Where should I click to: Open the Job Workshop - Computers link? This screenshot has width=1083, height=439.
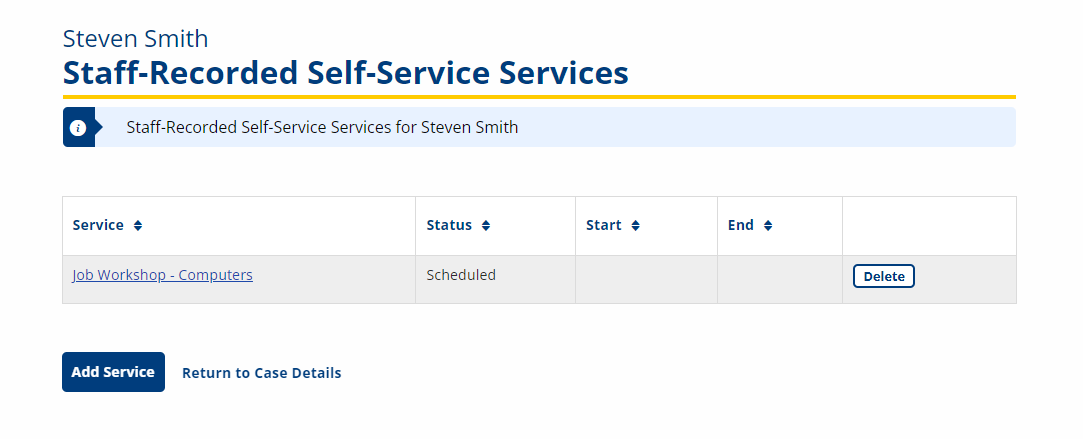coord(162,275)
